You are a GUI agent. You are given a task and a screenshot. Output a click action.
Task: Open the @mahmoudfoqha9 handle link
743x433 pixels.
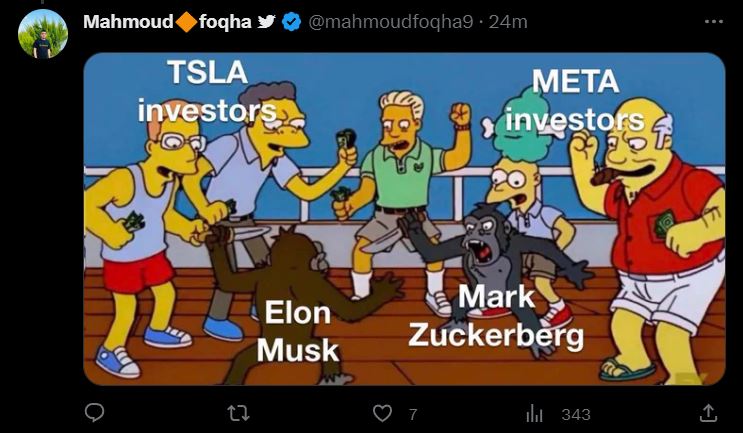391,22
